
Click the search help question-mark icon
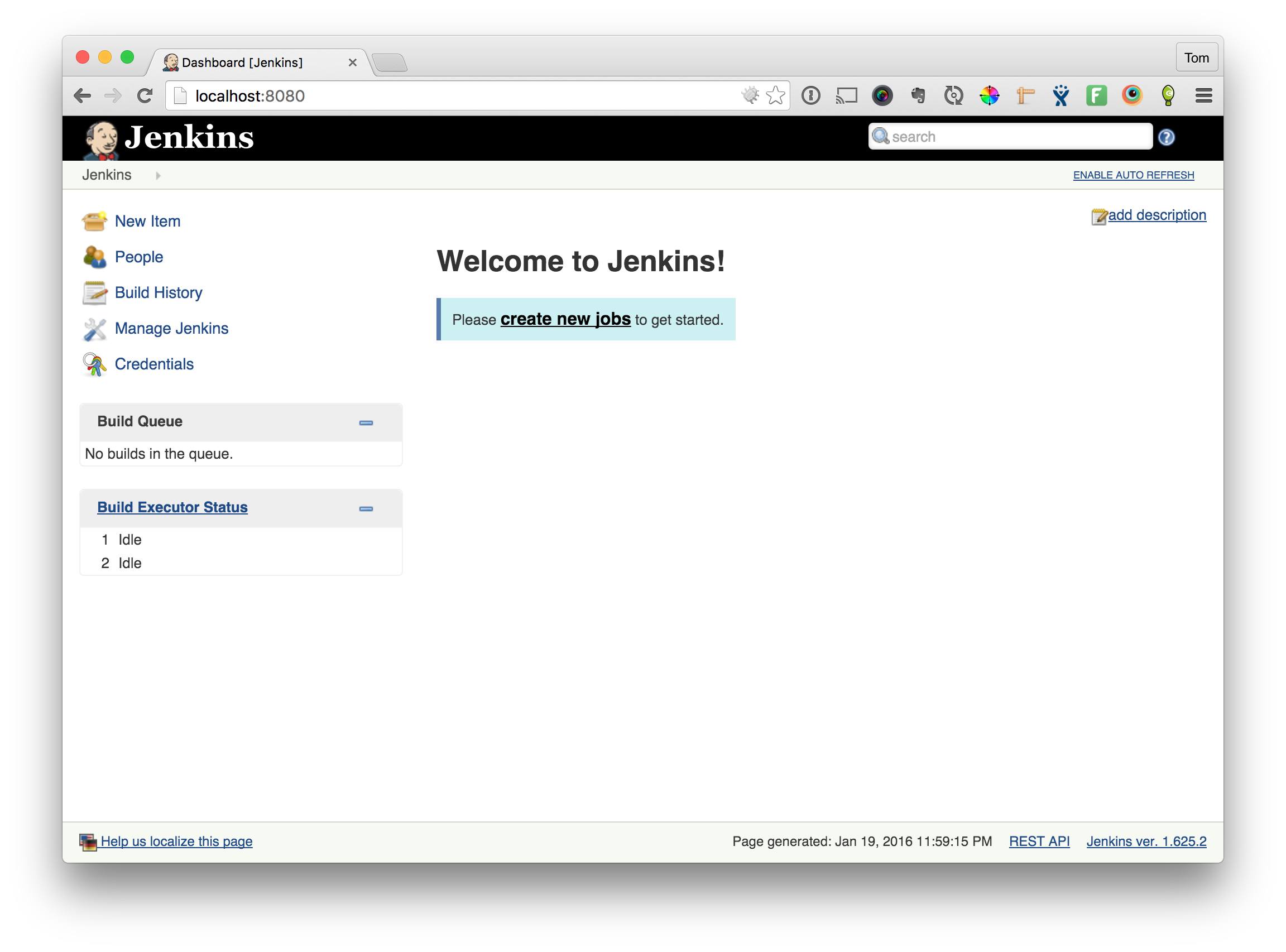(x=1166, y=137)
